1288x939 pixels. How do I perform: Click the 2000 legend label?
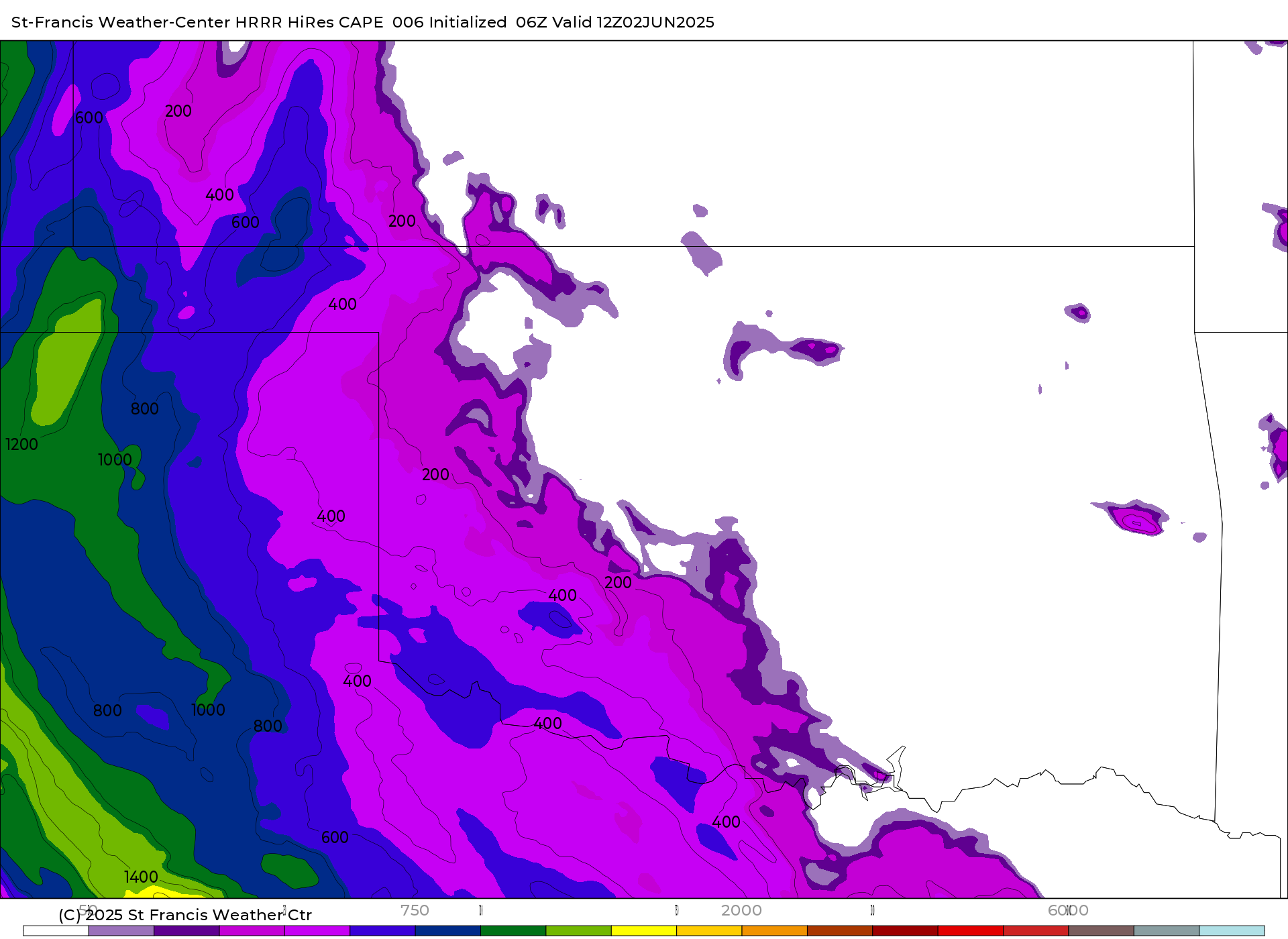741,910
